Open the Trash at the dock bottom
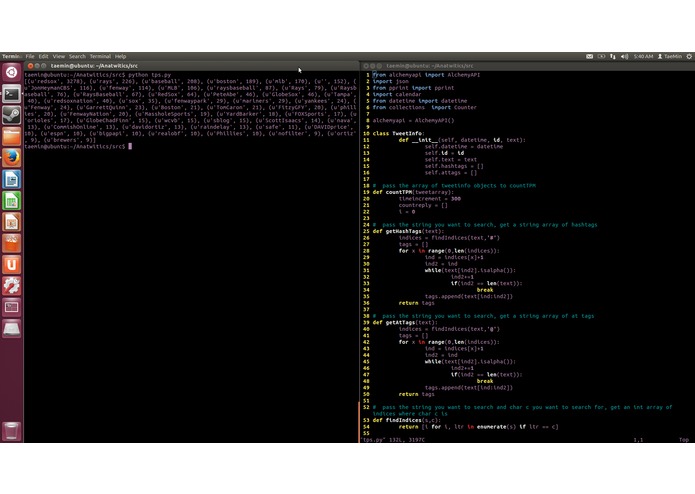The image size is (695, 494). coord(12,431)
